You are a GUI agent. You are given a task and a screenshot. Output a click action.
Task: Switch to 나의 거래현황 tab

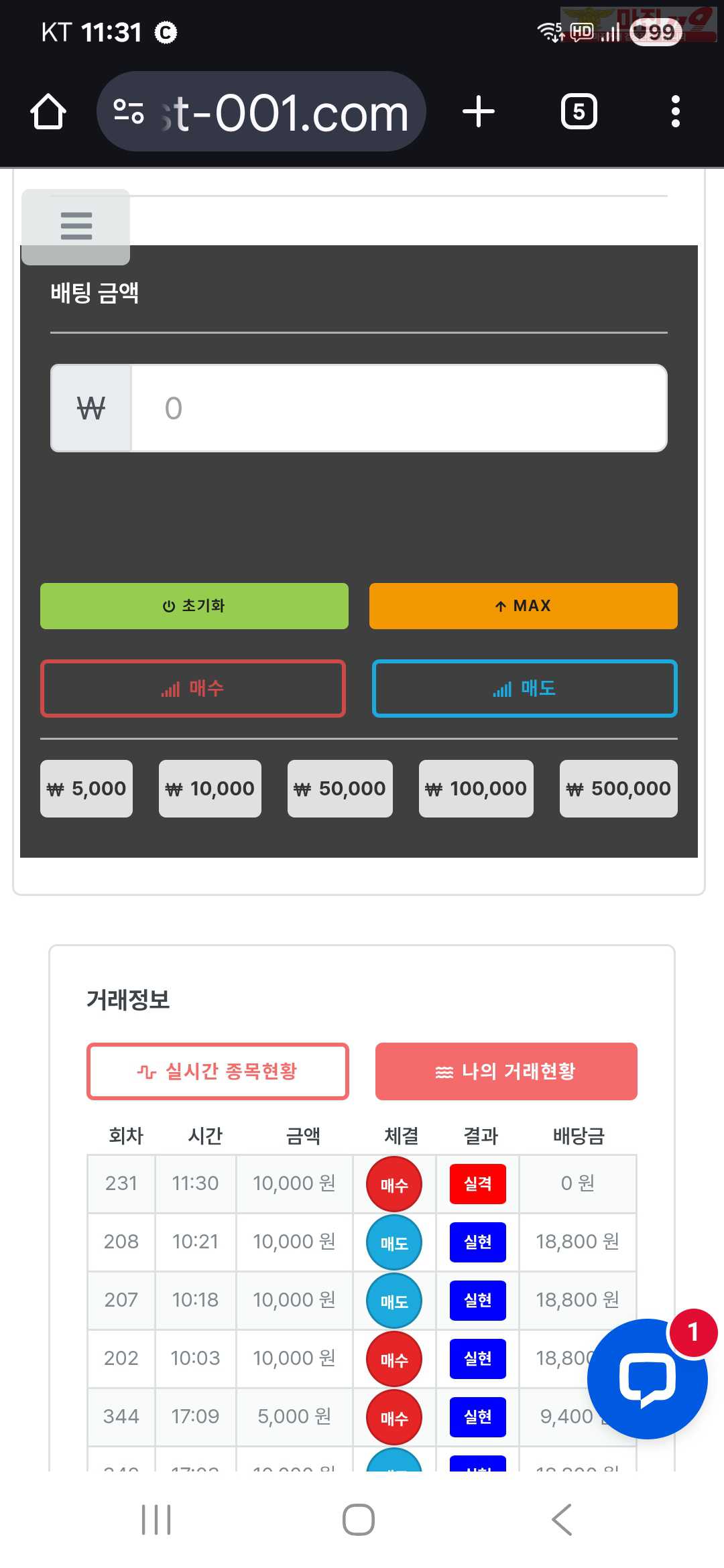[x=506, y=1071]
